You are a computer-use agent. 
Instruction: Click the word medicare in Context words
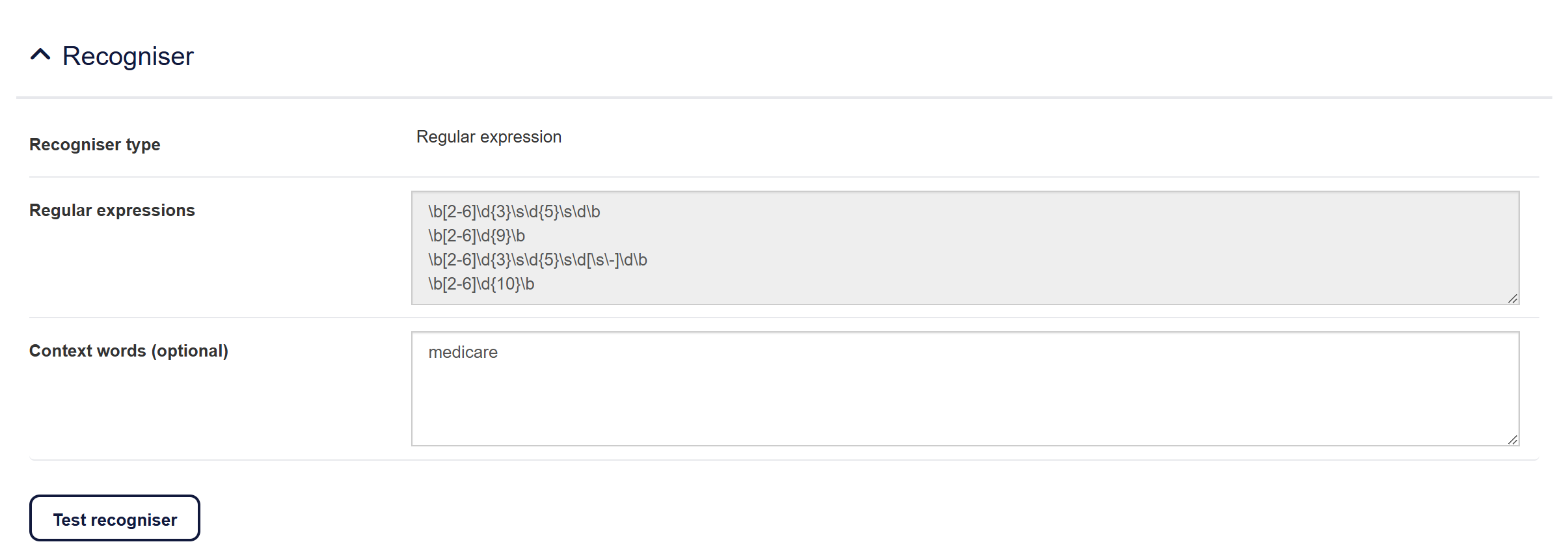tap(463, 353)
